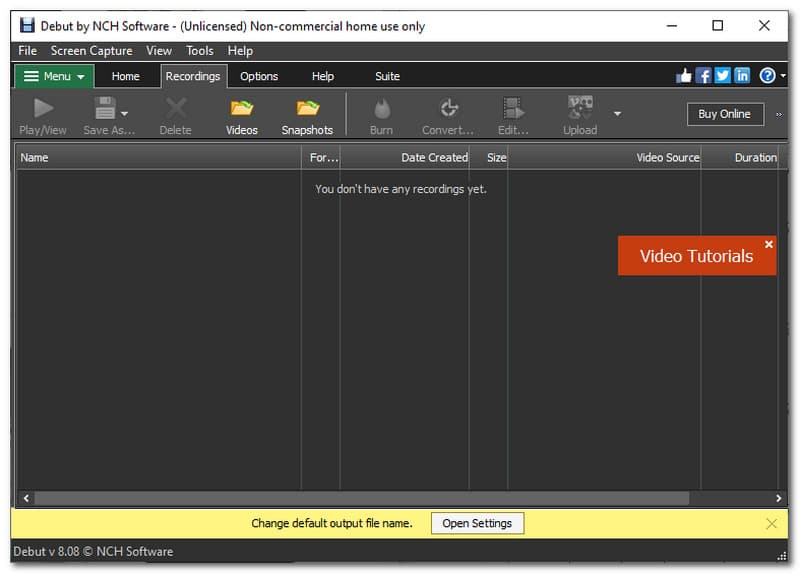
Task: Open the Facebook share icon
Action: coord(703,76)
